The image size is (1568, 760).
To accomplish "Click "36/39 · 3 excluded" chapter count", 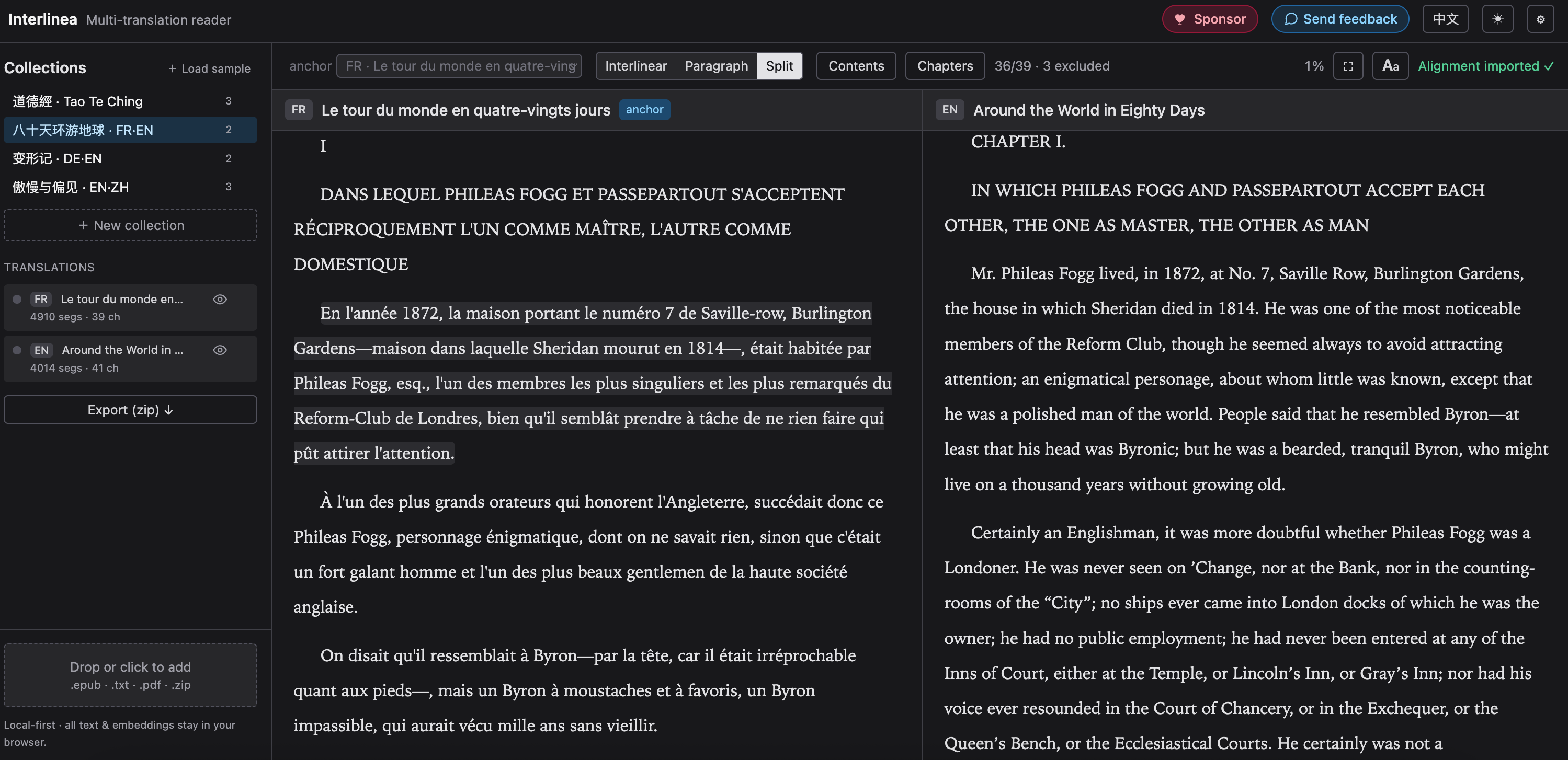I will pyautogui.click(x=1052, y=66).
